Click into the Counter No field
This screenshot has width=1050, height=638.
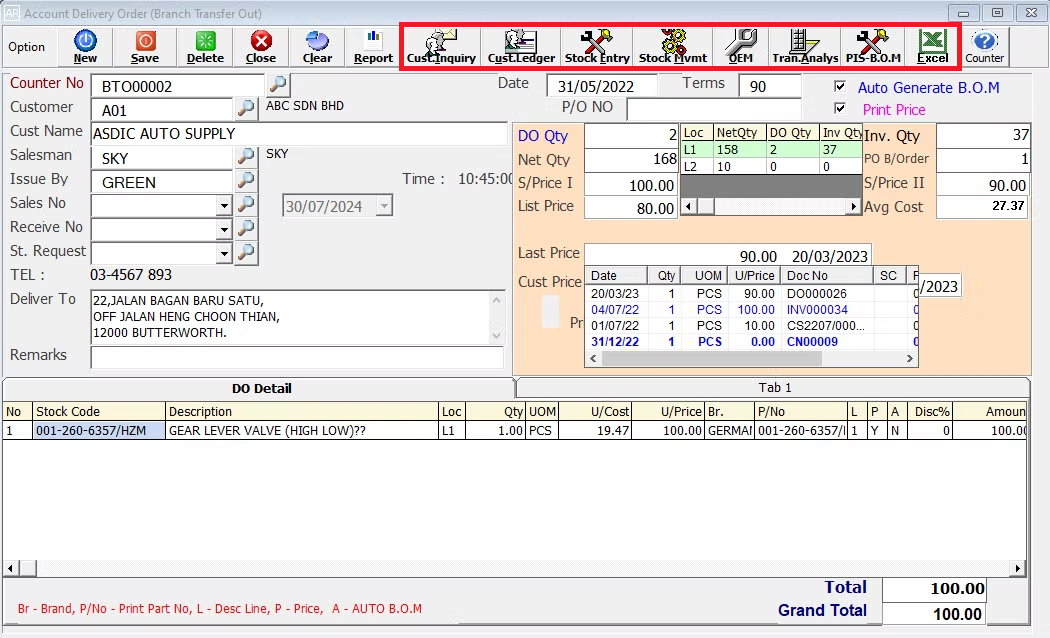[177, 86]
